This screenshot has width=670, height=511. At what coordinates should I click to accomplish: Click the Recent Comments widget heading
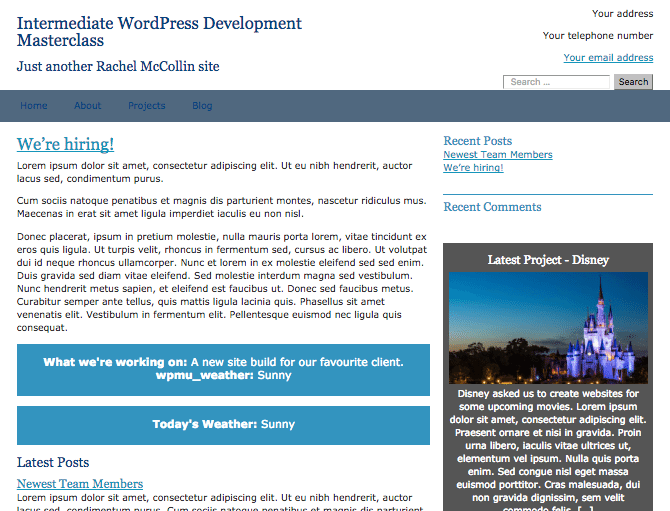click(x=492, y=207)
